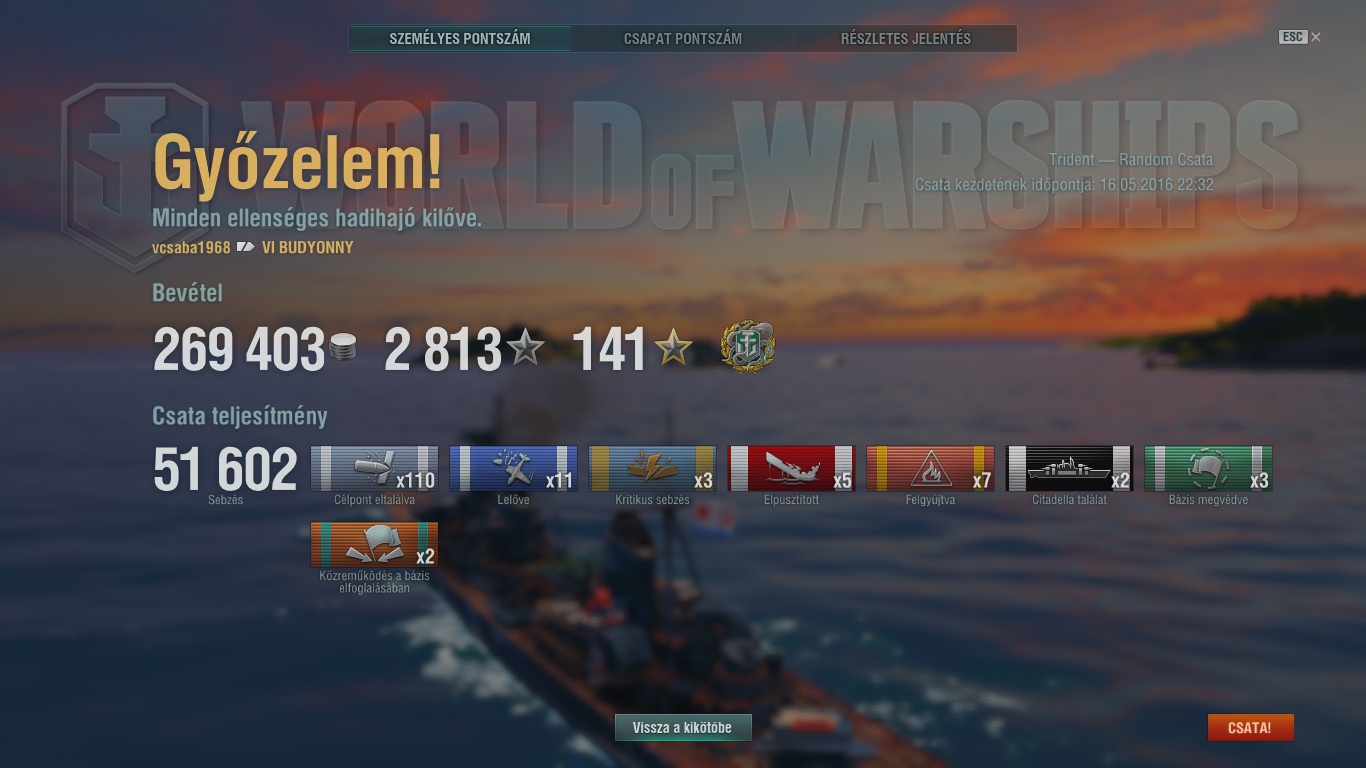Viewport: 1366px width, 768px height.
Task: Click the Vissza a kikötőbe button
Action: tap(682, 727)
